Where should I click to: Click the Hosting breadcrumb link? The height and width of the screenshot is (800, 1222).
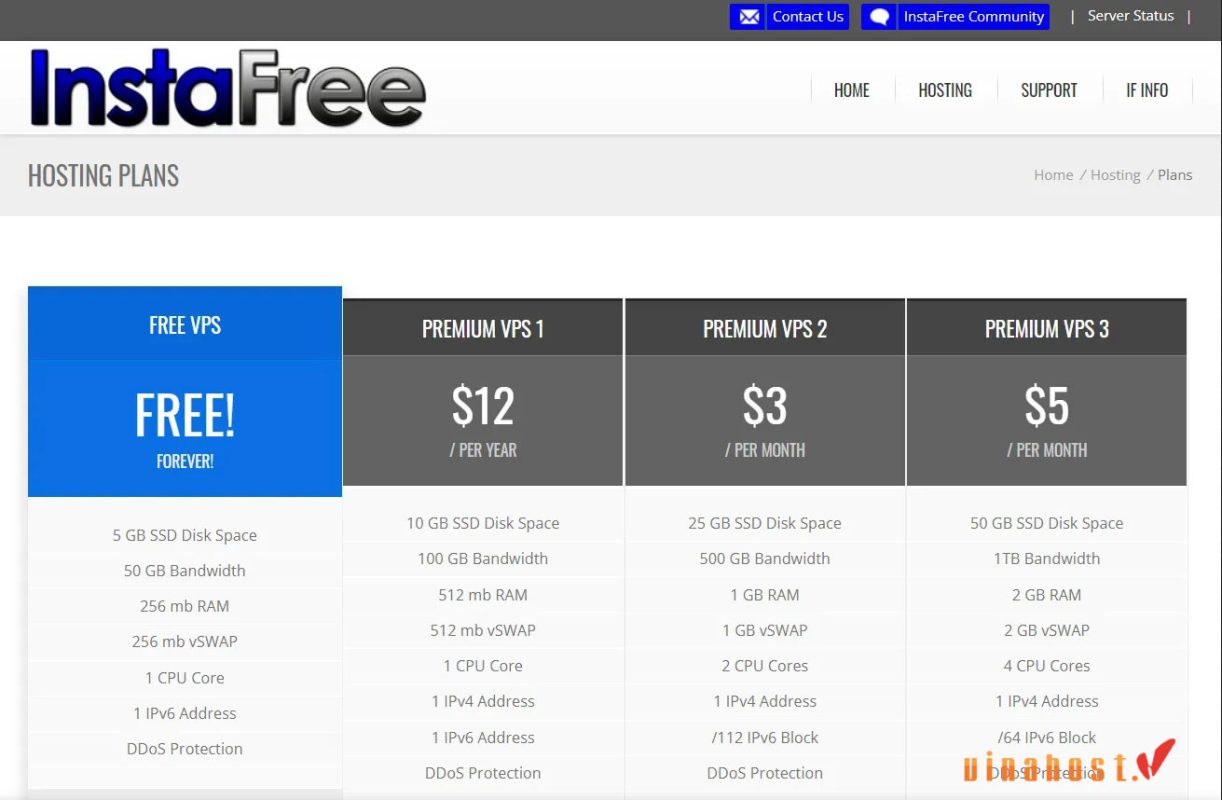[1115, 174]
